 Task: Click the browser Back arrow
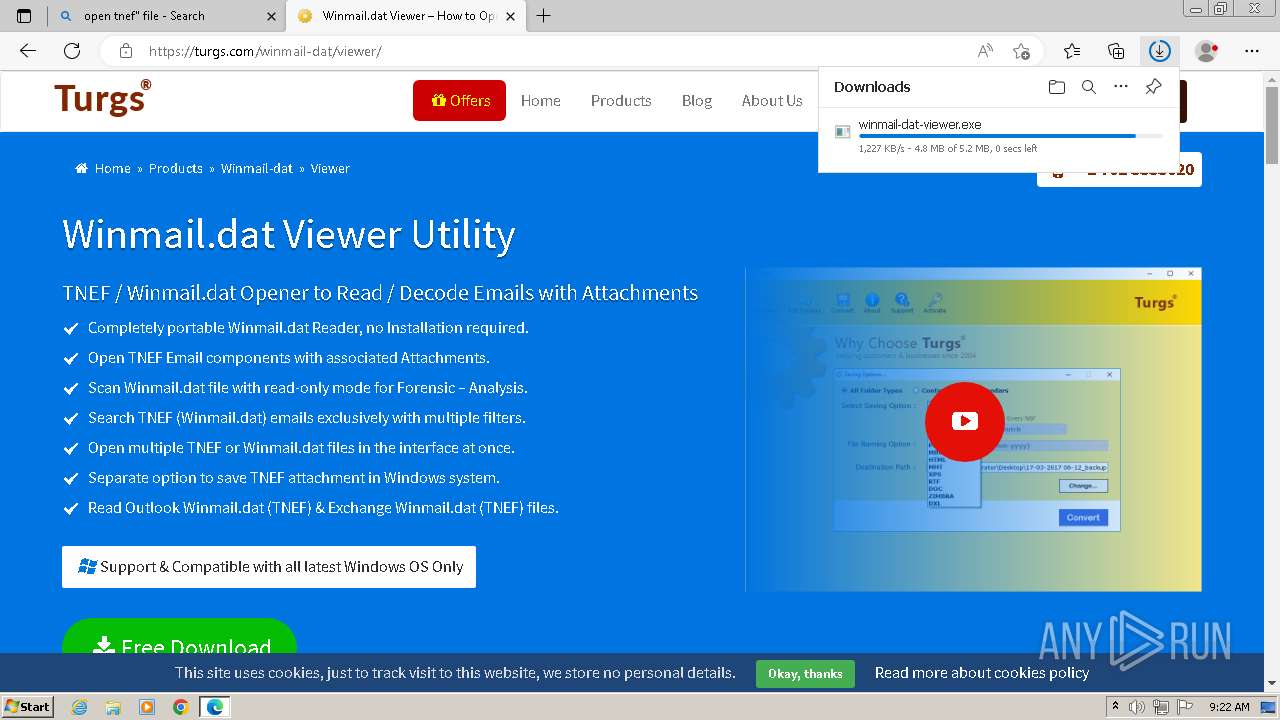28,51
